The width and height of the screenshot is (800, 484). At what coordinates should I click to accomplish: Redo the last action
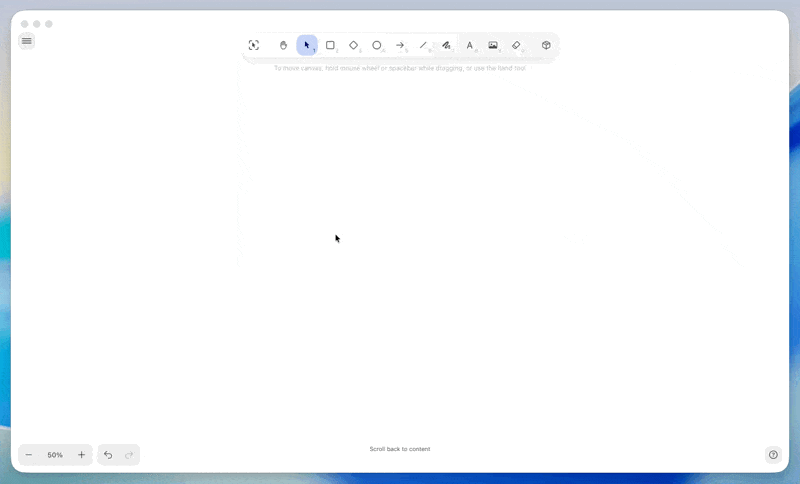coord(129,455)
